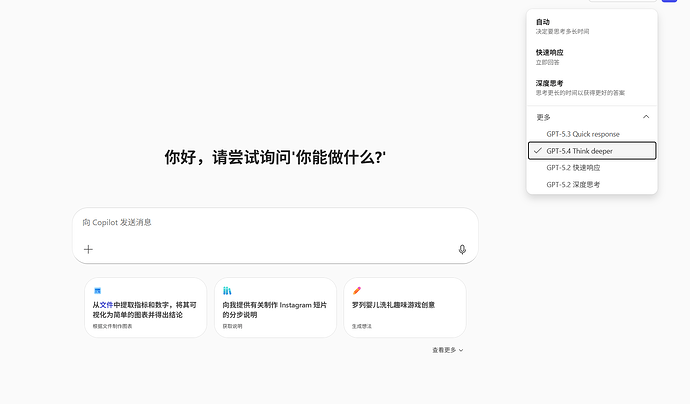Choose GPT-5.3 Quick response model

tap(592, 134)
